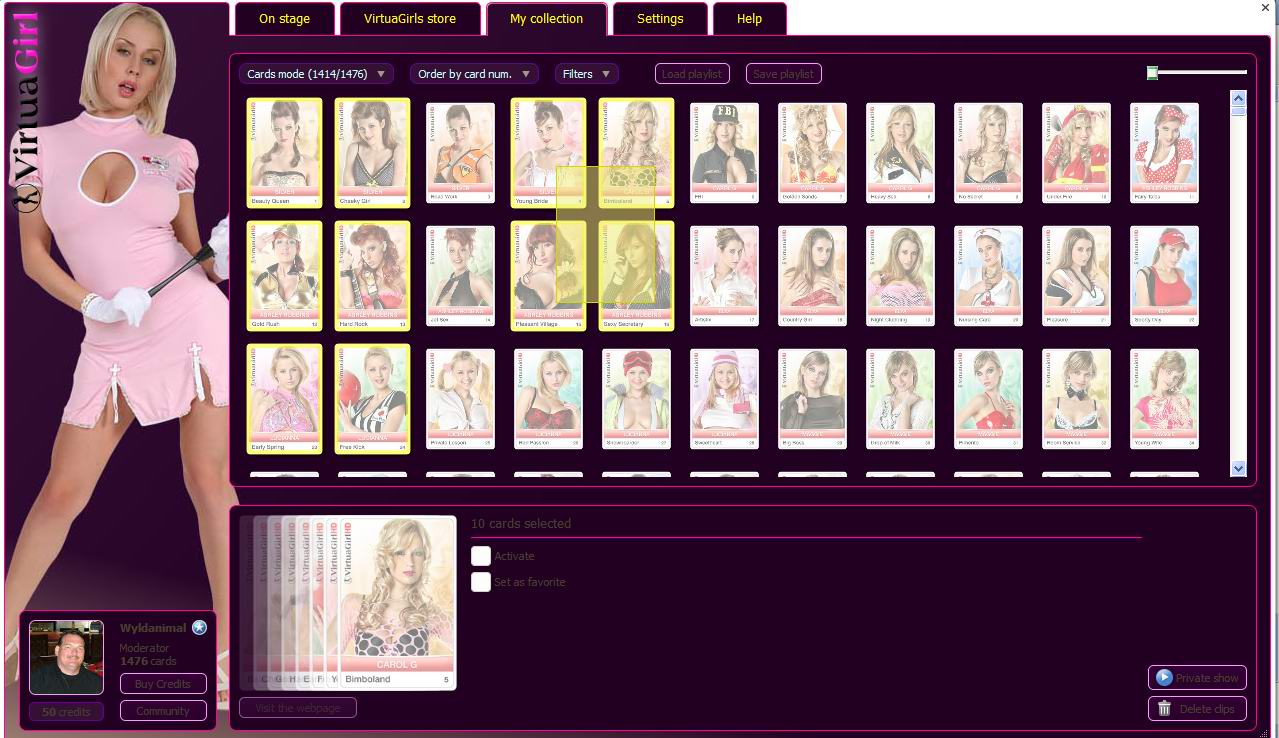Screen dimensions: 1279x738
Task: Go to the Help tab
Action: pos(749,19)
